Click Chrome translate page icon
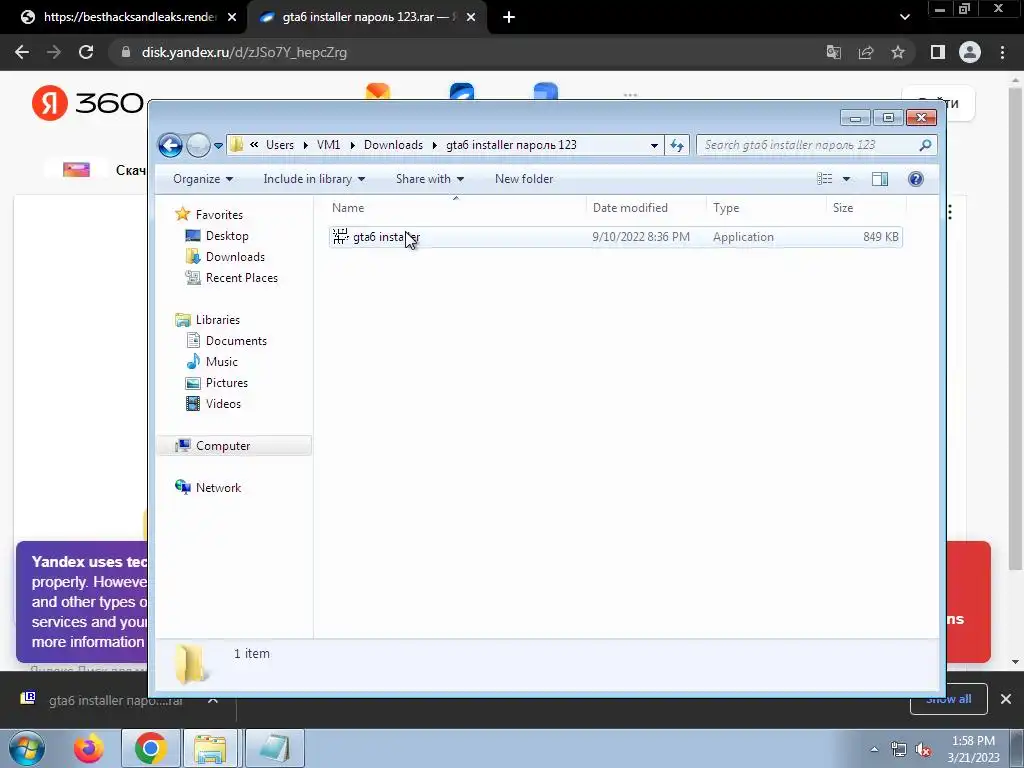The height and width of the screenshot is (768, 1024). pos(834,52)
